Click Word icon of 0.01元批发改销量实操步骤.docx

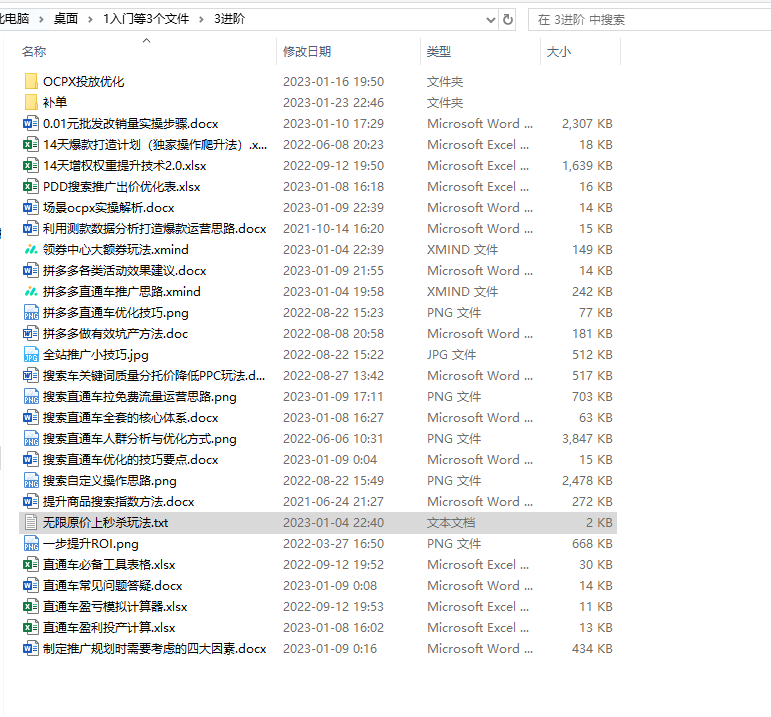31,123
